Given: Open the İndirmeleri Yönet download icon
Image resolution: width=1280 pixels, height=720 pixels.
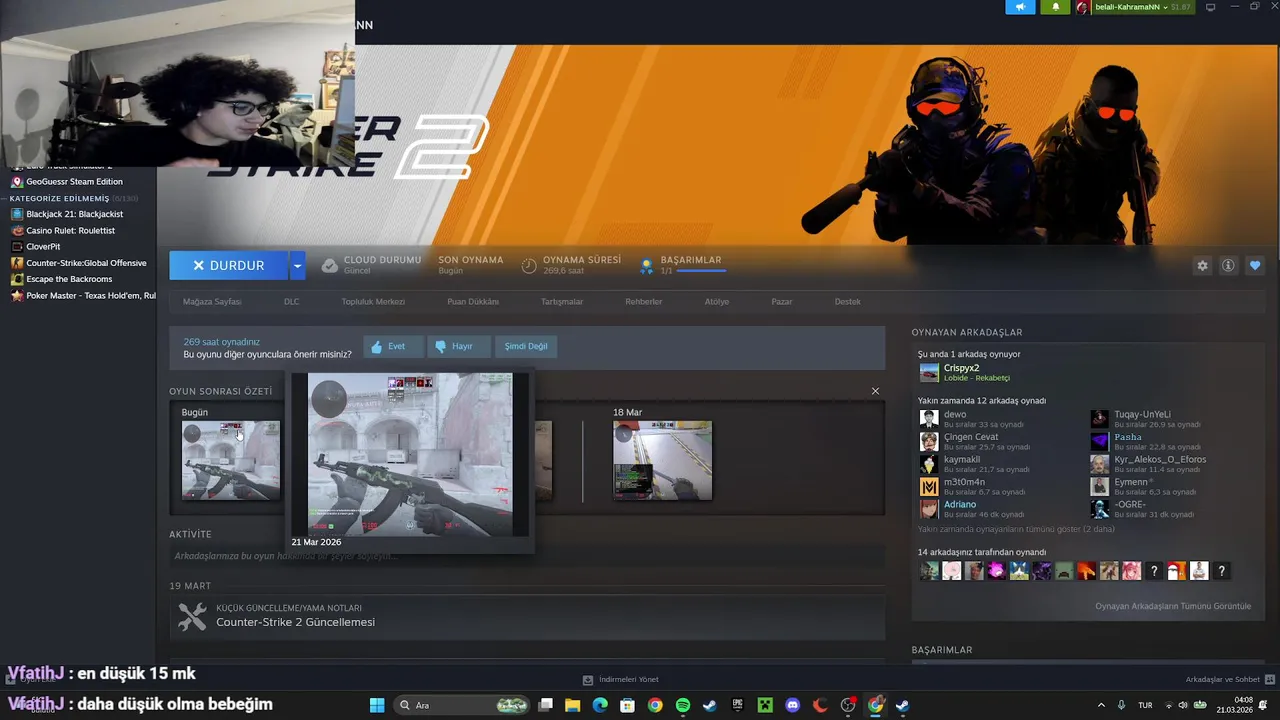Looking at the screenshot, I should [588, 680].
